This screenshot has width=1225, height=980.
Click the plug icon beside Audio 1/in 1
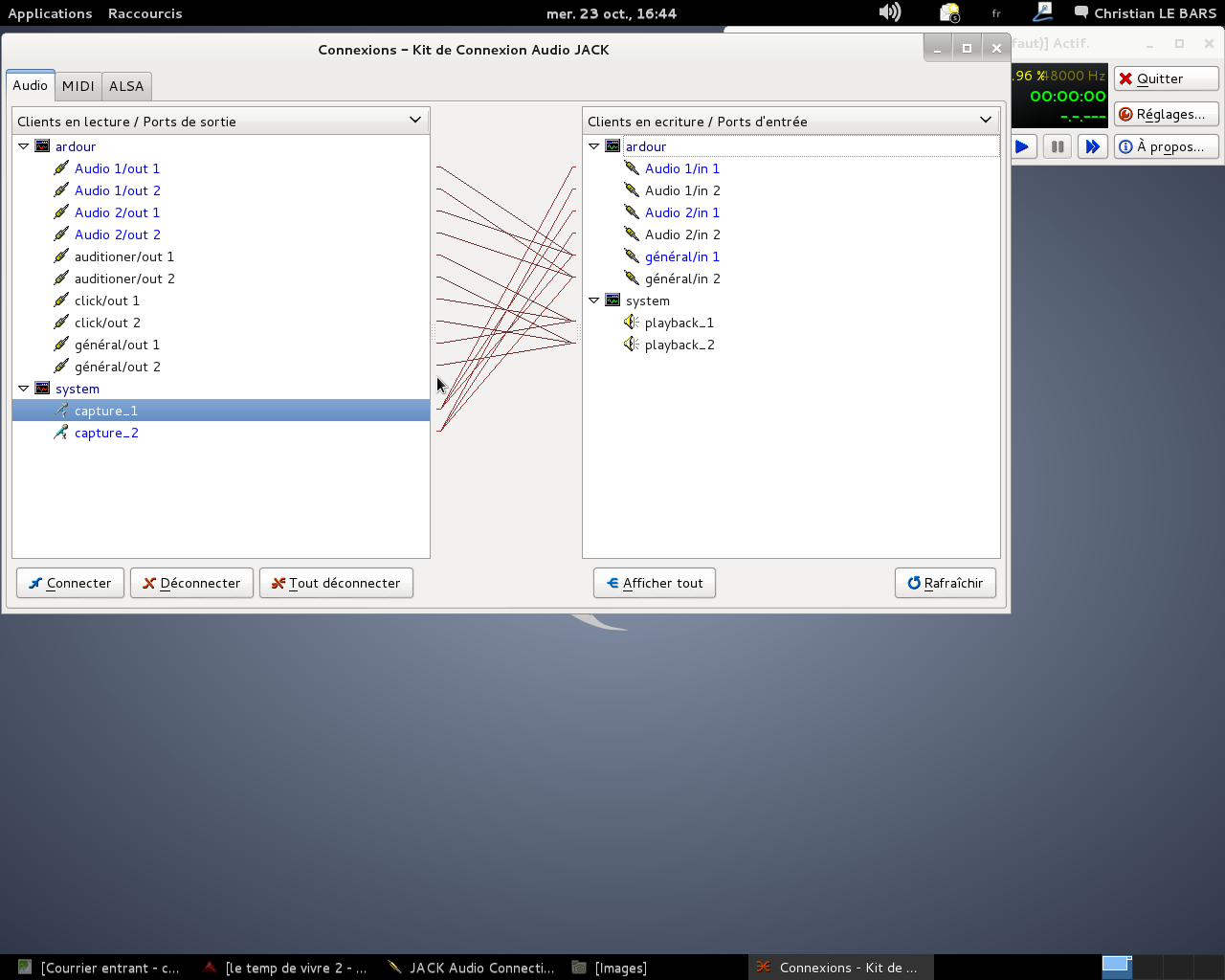tap(632, 168)
